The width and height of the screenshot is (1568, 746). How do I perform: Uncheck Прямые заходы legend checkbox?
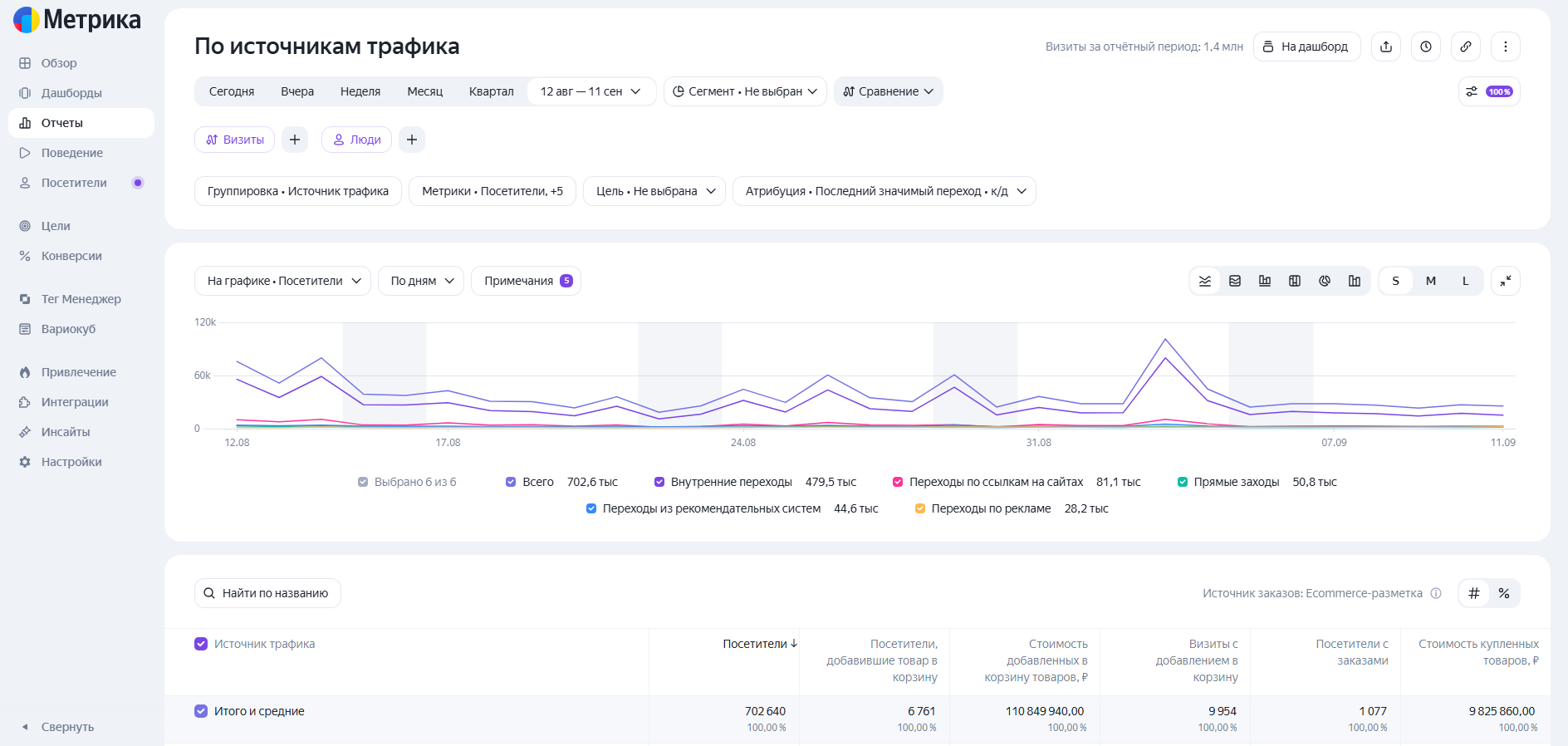coord(1183,482)
